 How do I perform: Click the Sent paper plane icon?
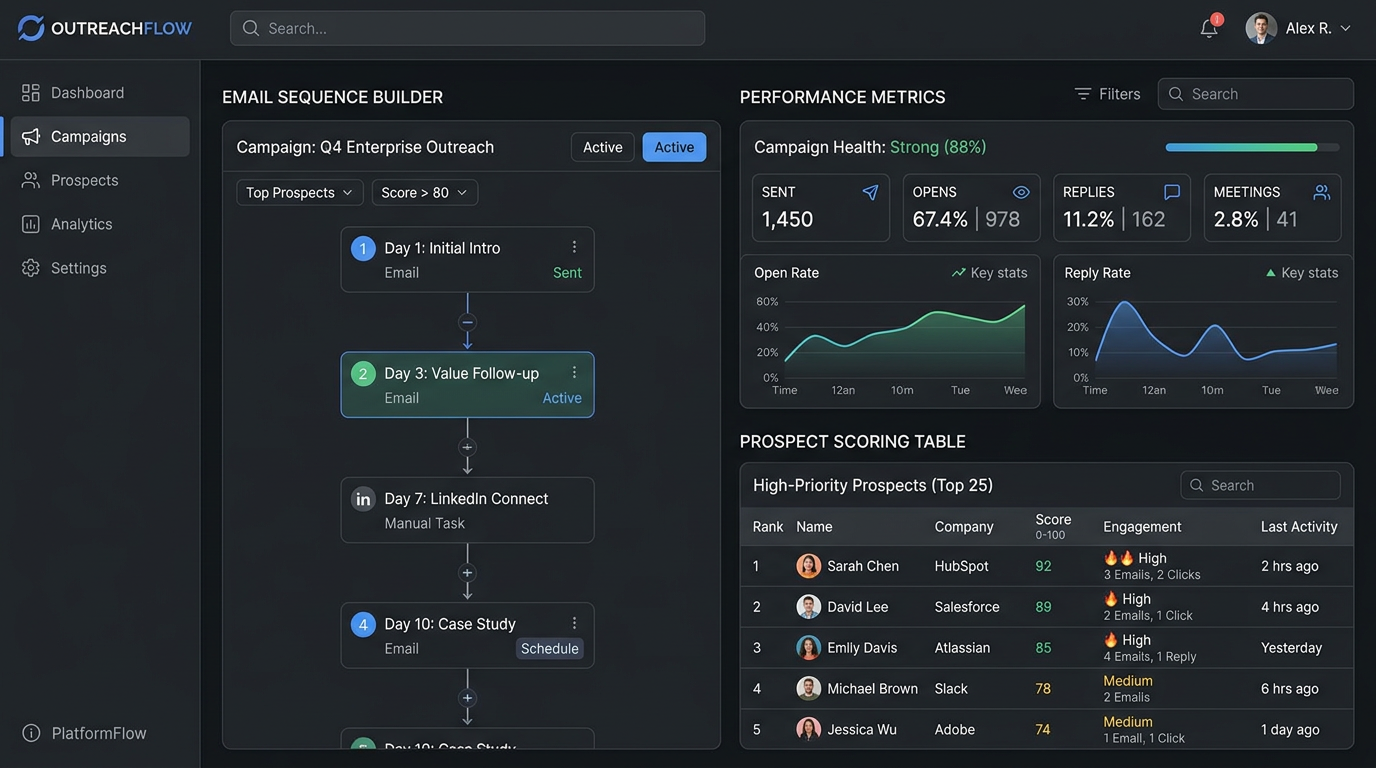(x=870, y=192)
